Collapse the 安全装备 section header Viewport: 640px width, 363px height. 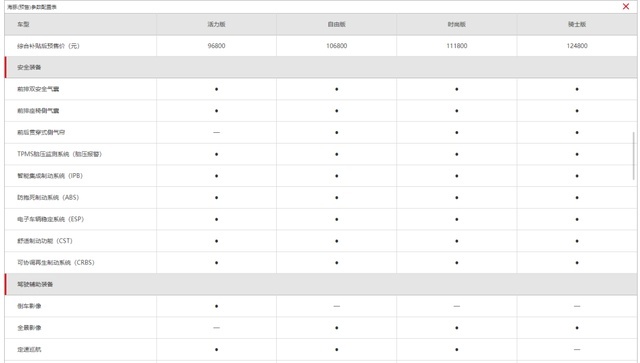(321, 67)
